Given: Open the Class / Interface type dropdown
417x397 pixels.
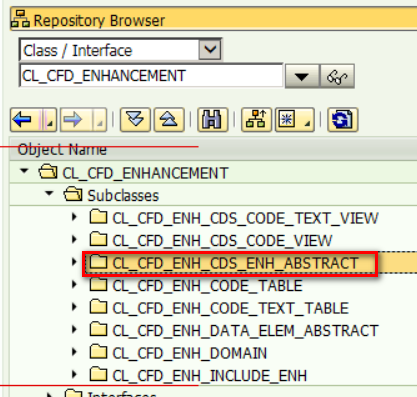Looking at the screenshot, I should click(x=210, y=50).
